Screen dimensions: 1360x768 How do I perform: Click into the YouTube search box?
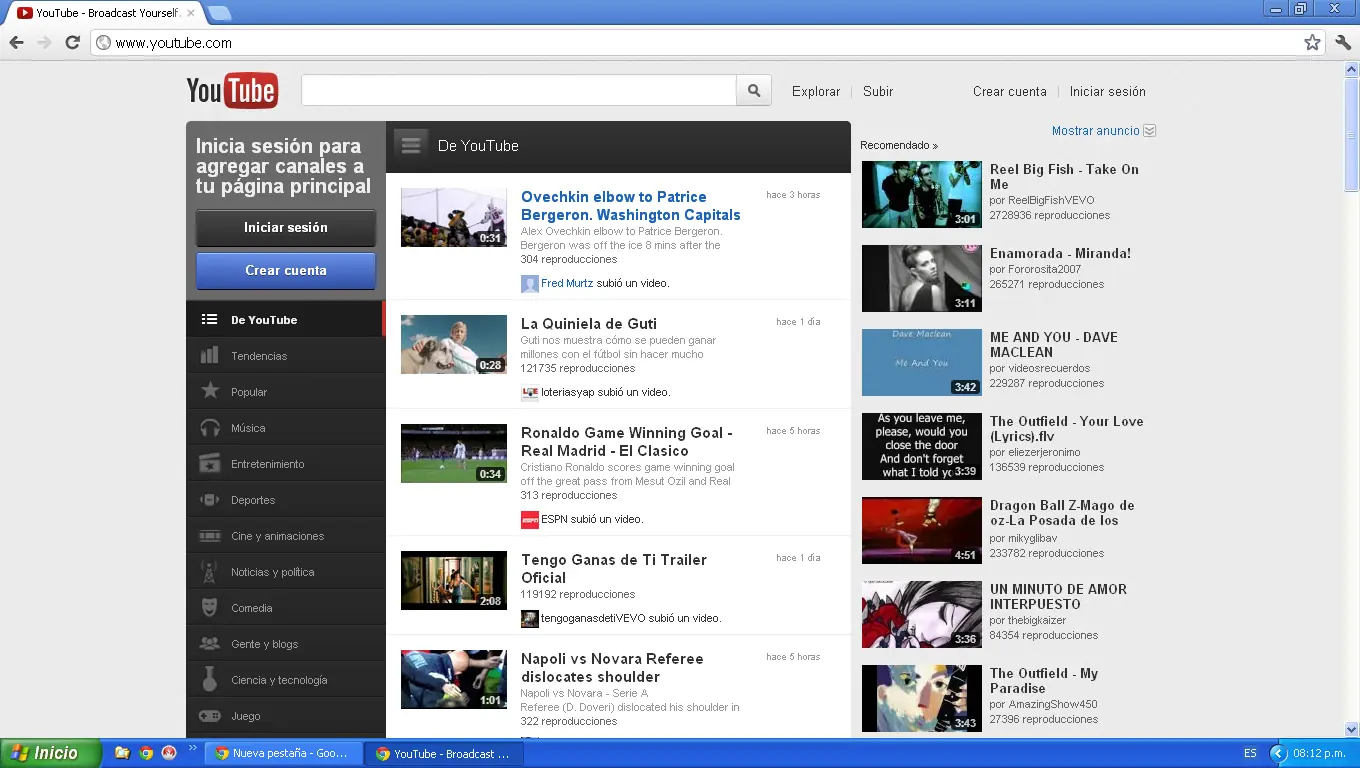pyautogui.click(x=519, y=91)
